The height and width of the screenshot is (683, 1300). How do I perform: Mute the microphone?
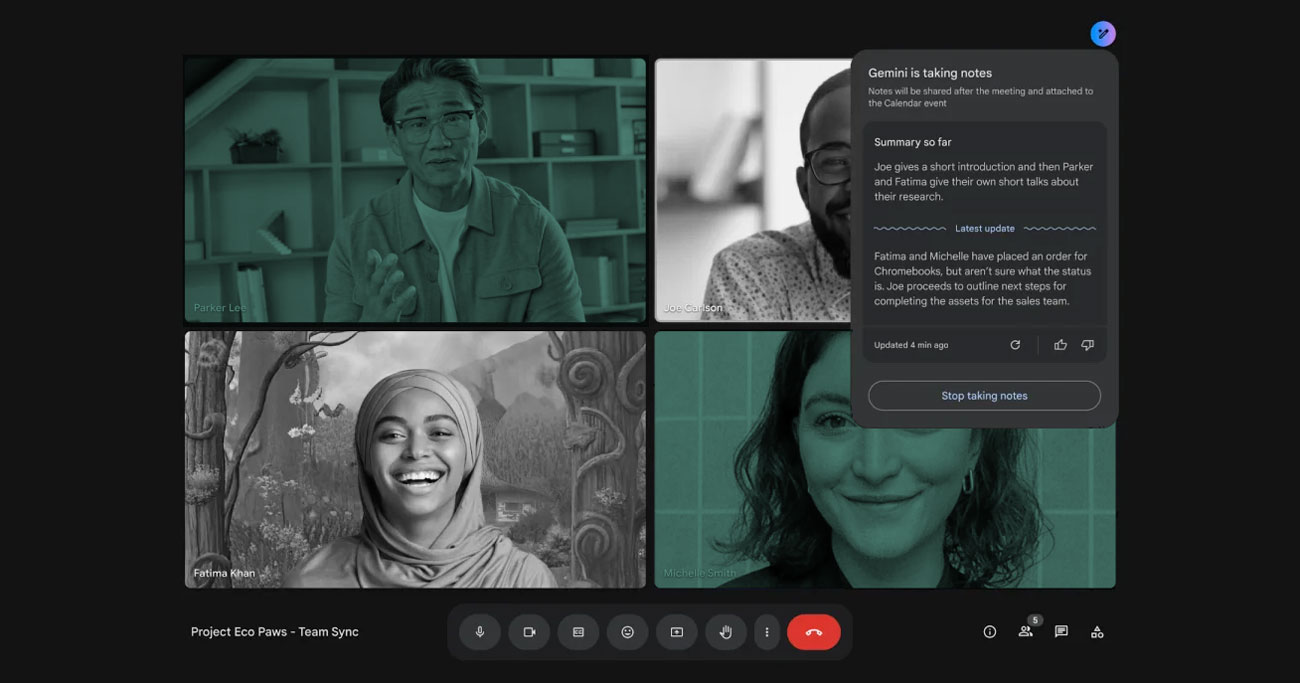click(480, 632)
